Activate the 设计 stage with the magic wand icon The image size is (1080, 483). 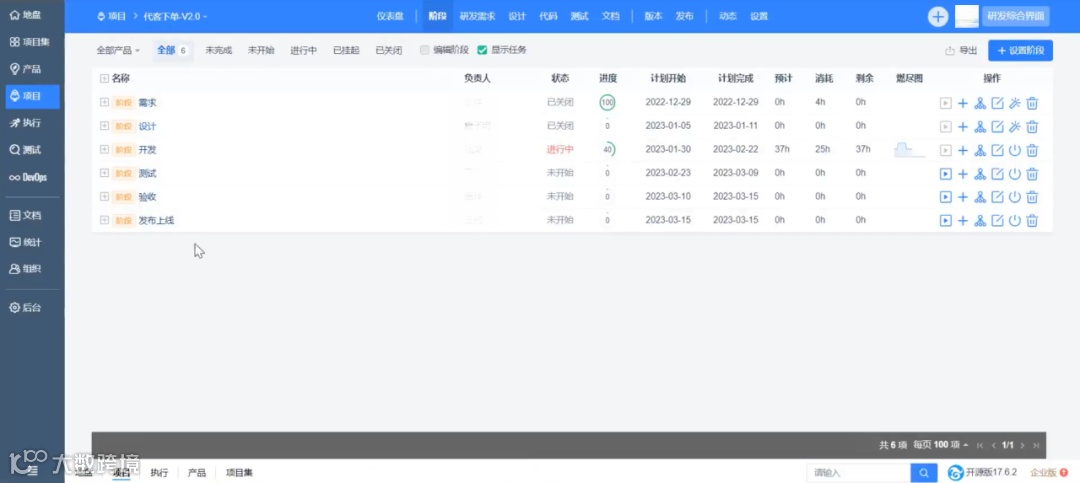point(1015,127)
